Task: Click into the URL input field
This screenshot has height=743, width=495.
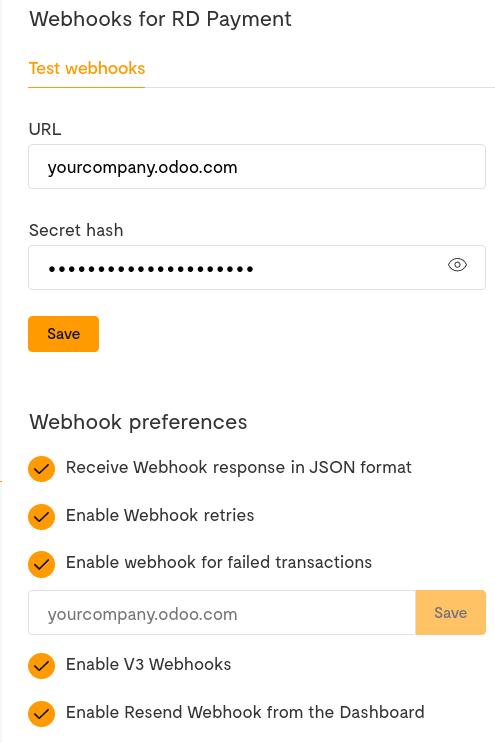Action: [x=257, y=167]
